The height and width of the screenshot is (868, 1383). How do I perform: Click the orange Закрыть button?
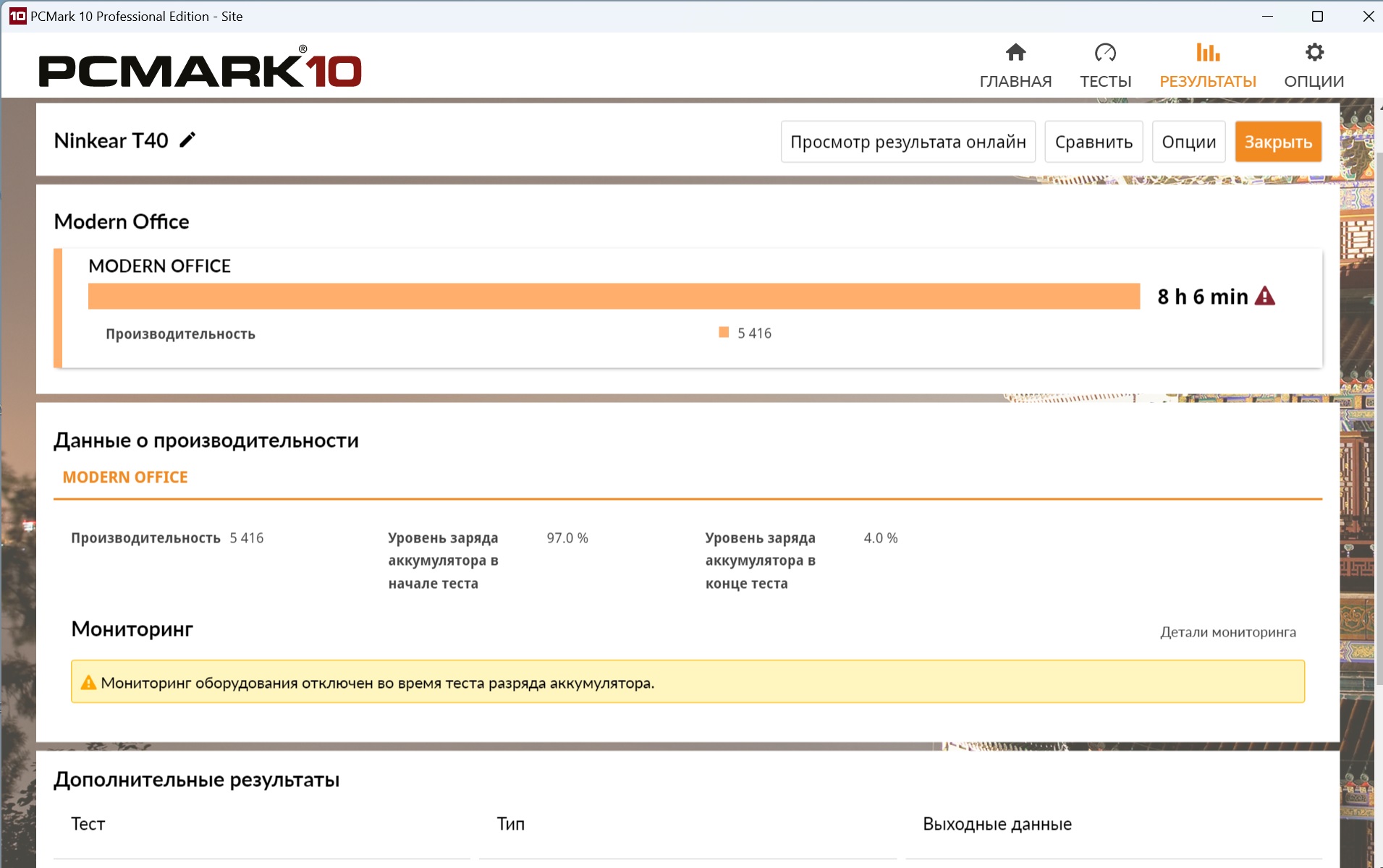click(x=1278, y=142)
